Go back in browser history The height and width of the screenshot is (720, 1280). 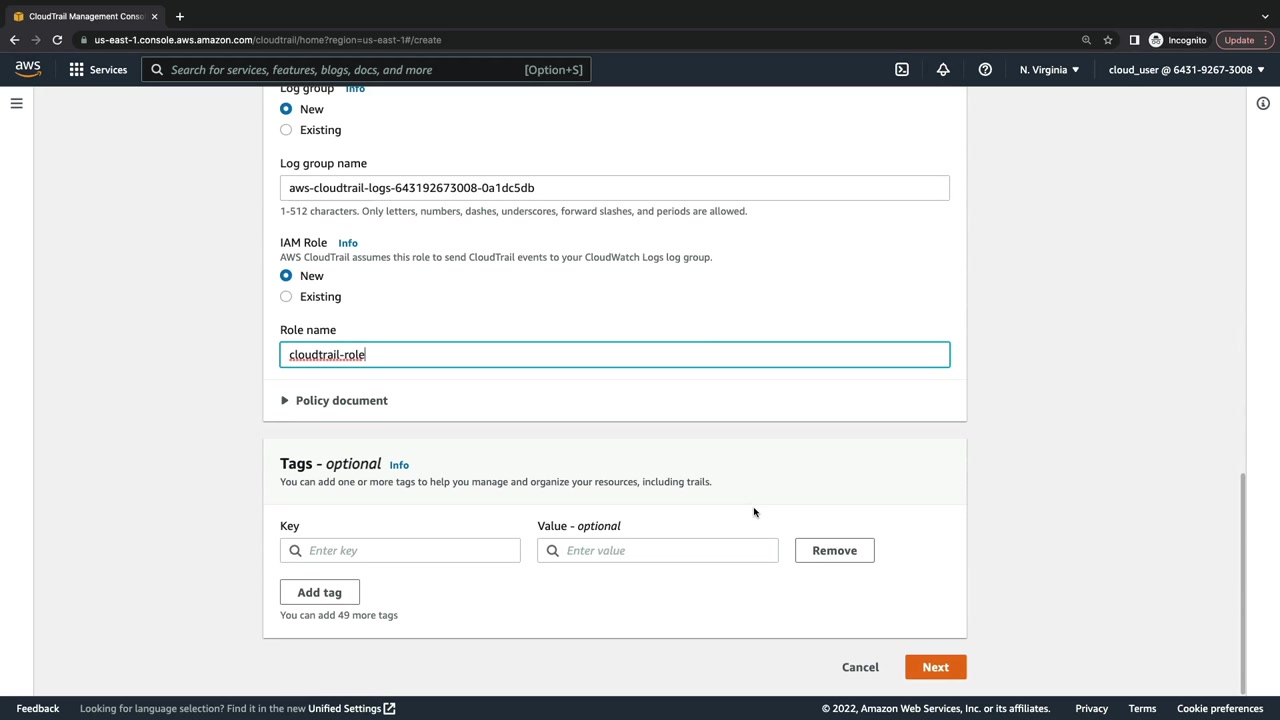tap(14, 40)
